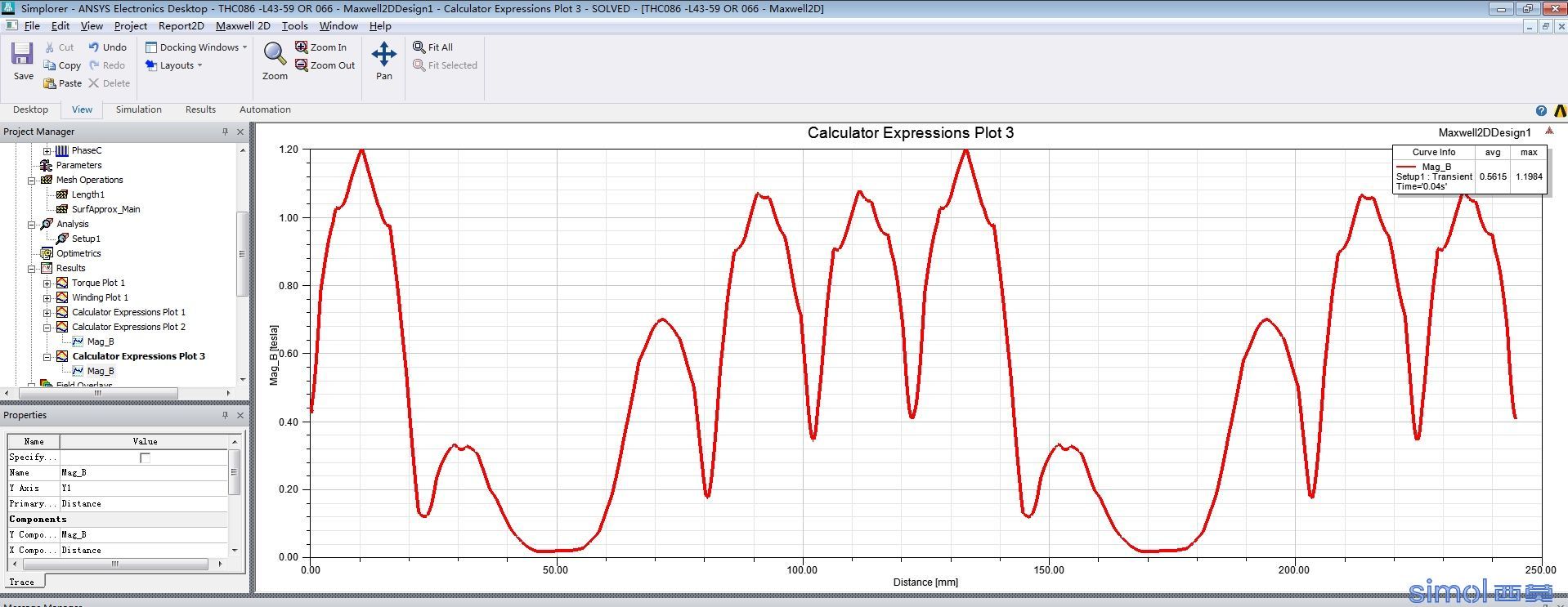Expand the Torque Plot 1 node
The image size is (1568, 607).
click(x=47, y=283)
